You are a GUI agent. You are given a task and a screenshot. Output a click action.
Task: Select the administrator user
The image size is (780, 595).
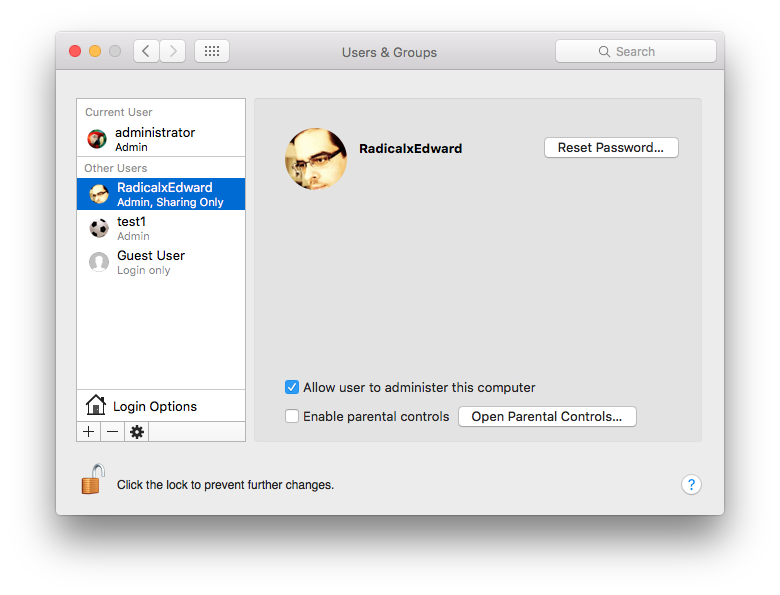(161, 139)
